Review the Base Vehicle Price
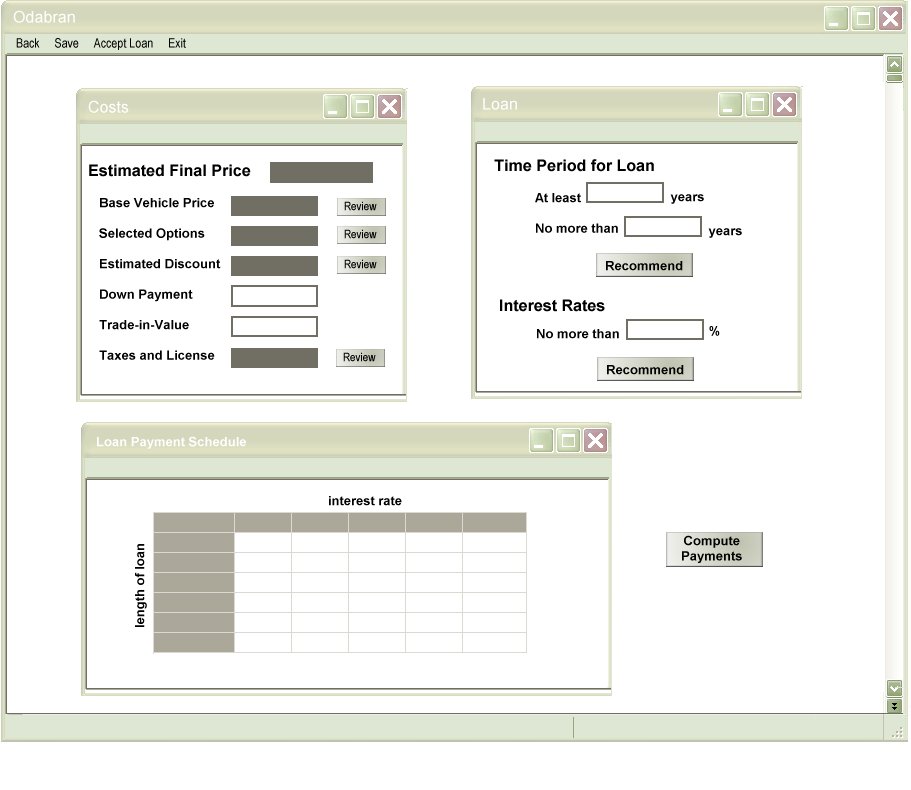This screenshot has width=911, height=790. pyautogui.click(x=360, y=206)
